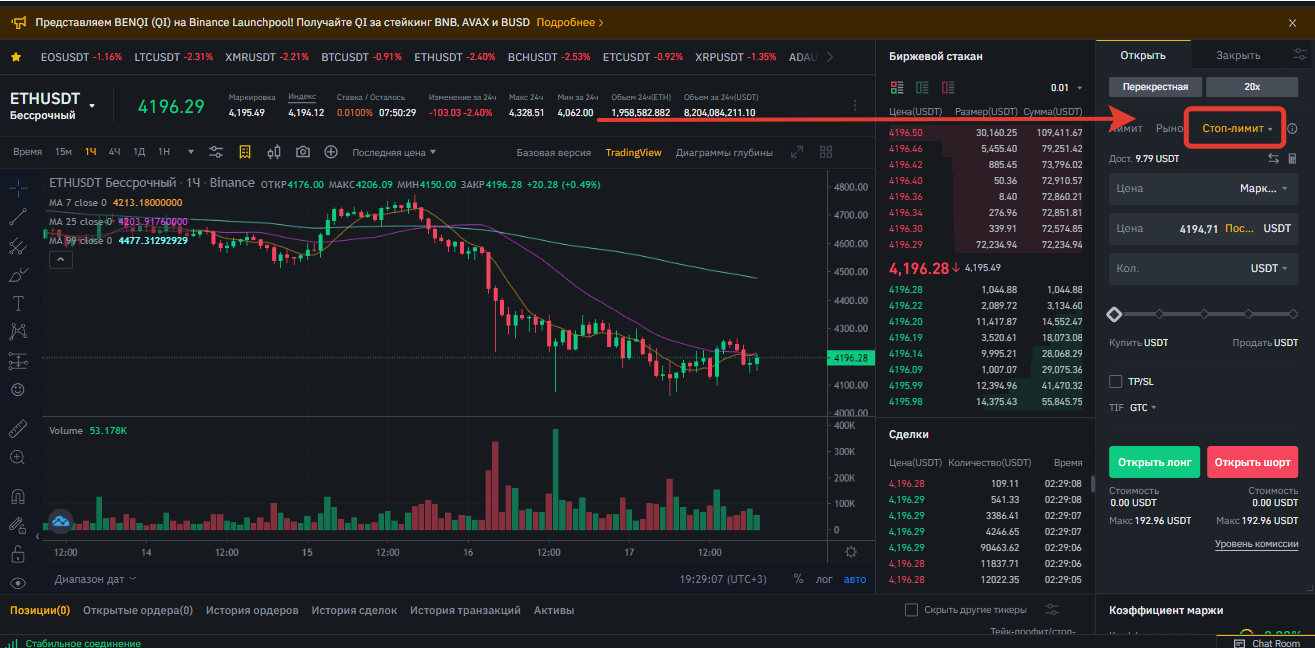
Task: Click the plus circle icon in chart toolbar
Action: pos(331,152)
